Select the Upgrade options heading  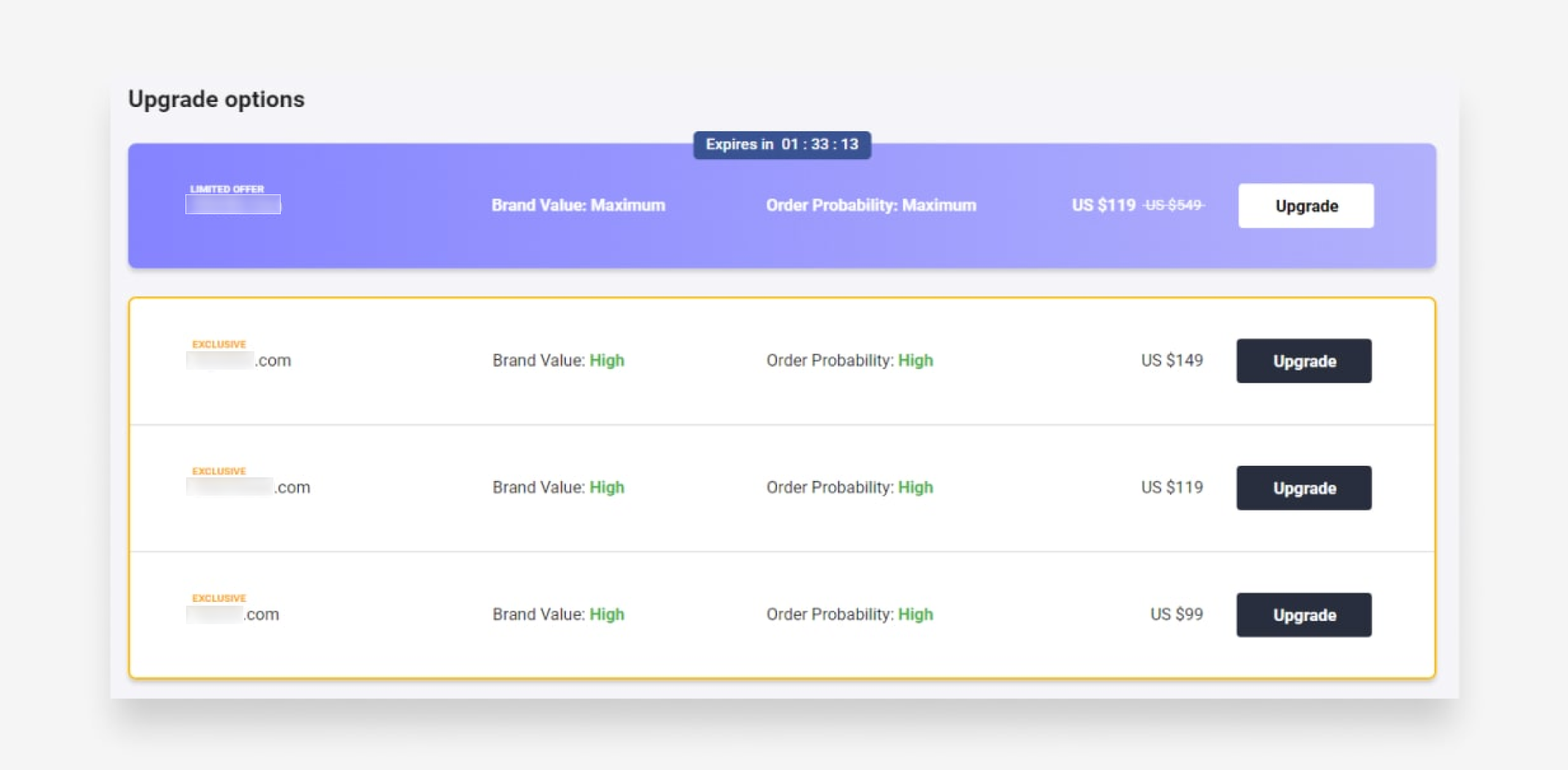click(217, 99)
